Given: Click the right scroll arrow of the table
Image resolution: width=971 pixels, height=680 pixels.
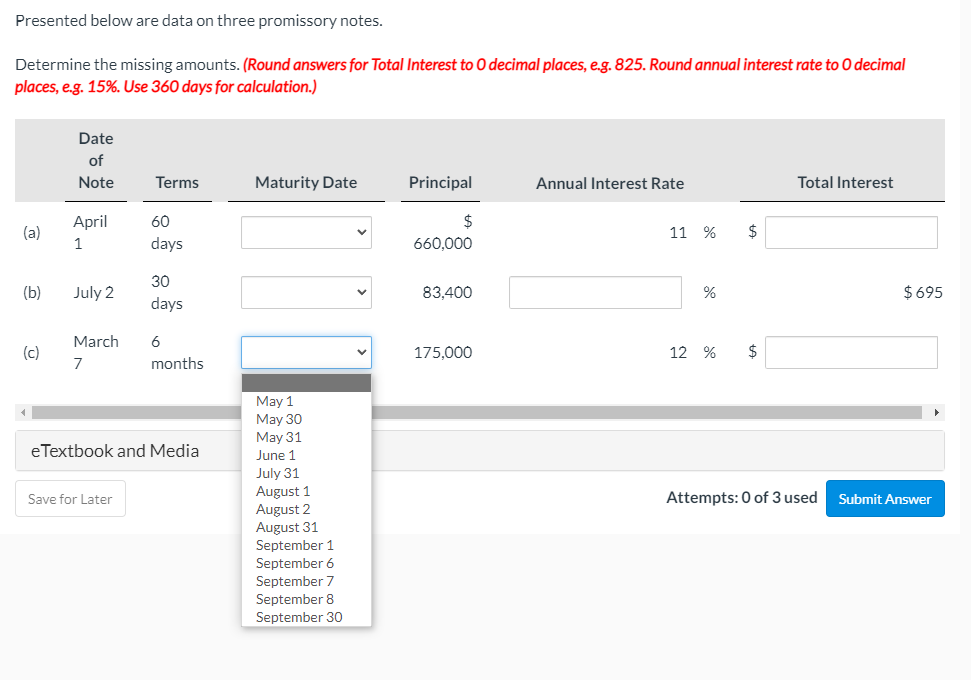Looking at the screenshot, I should (935, 411).
